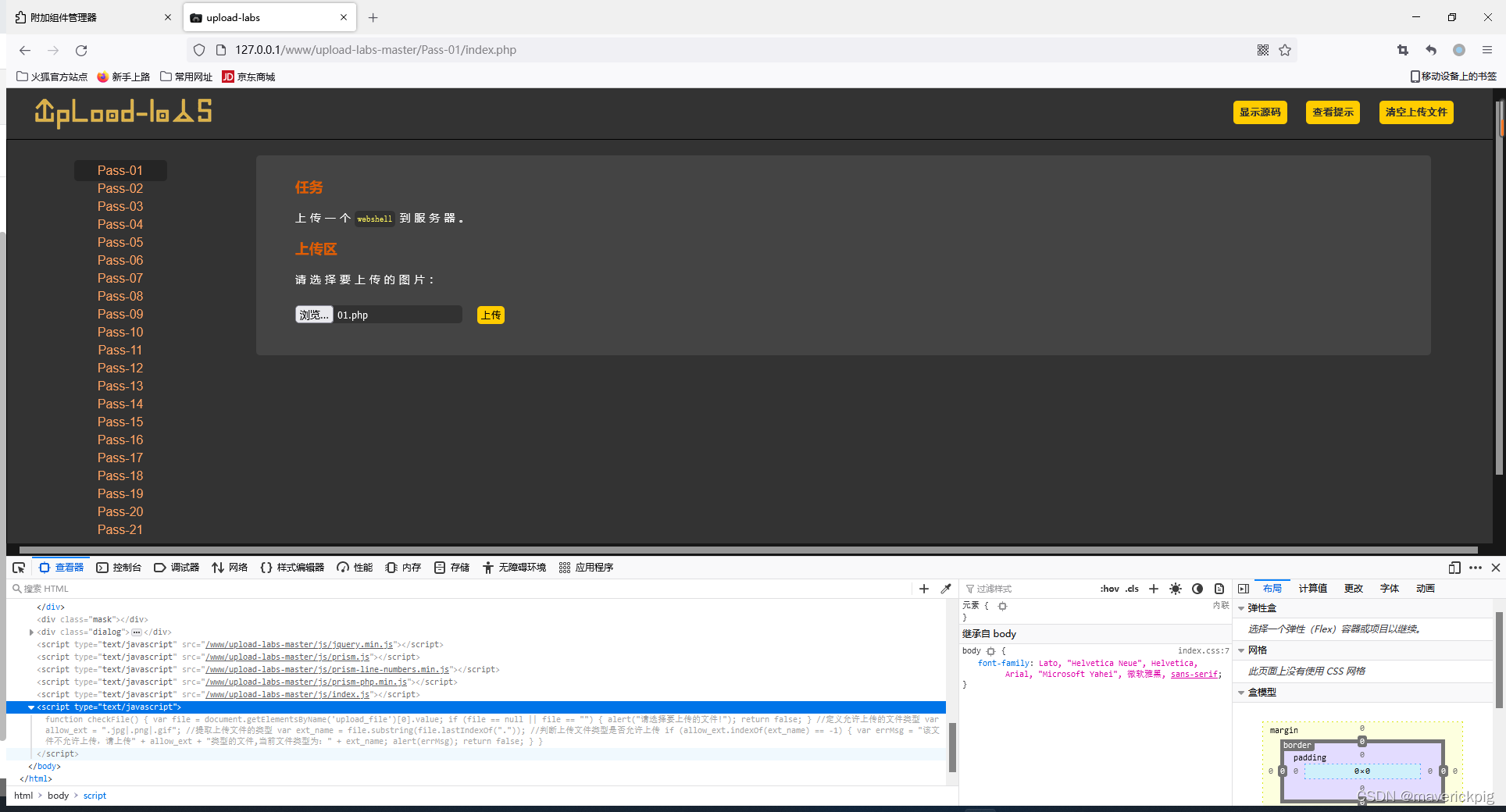Switch to the 网络 tab
Screen dimensions: 1506x812
tap(230, 568)
